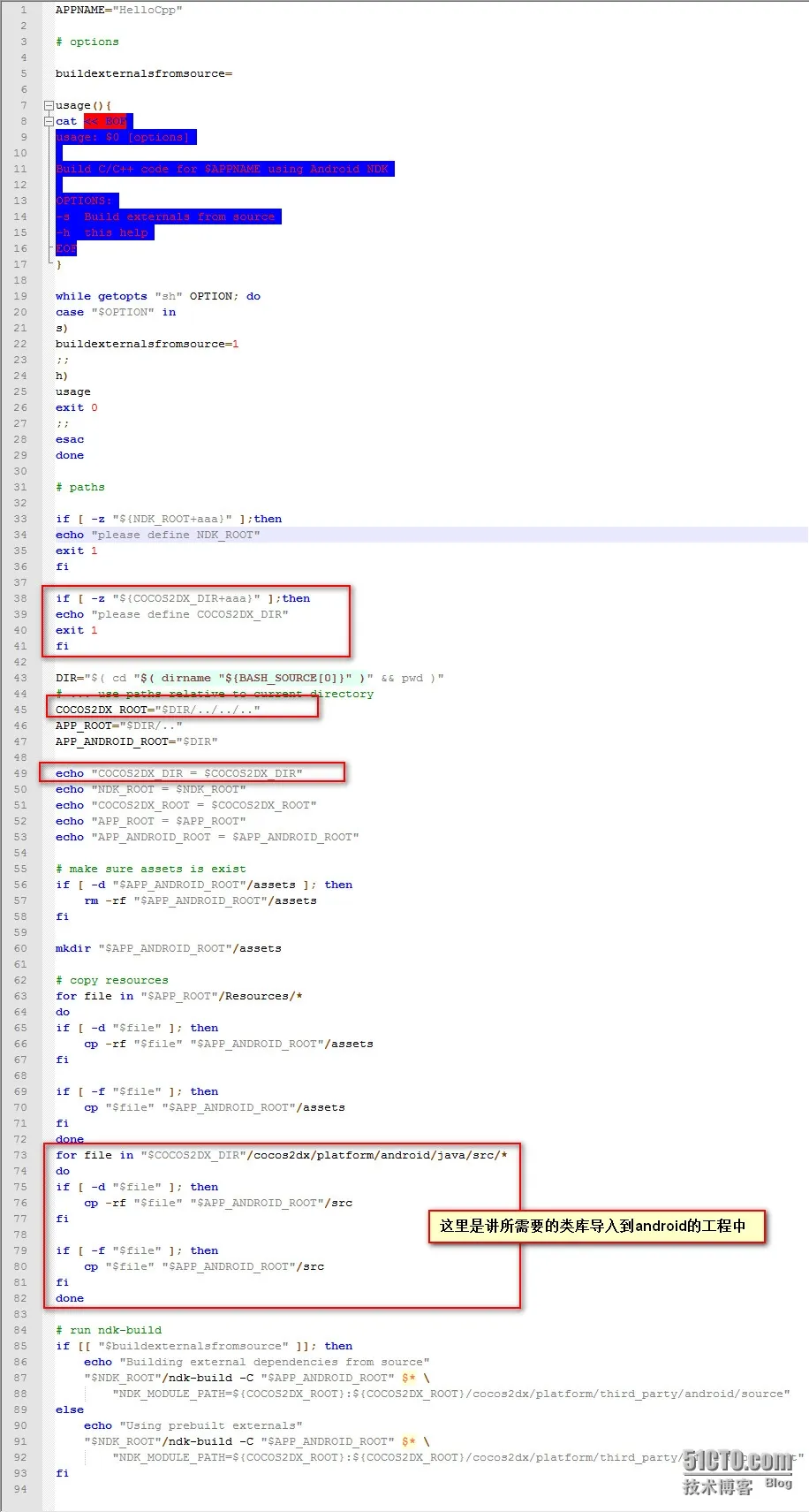809x1512 pixels.
Task: Collapse the 'cat << EOF' heredoc fold marker
Action: (x=49, y=122)
